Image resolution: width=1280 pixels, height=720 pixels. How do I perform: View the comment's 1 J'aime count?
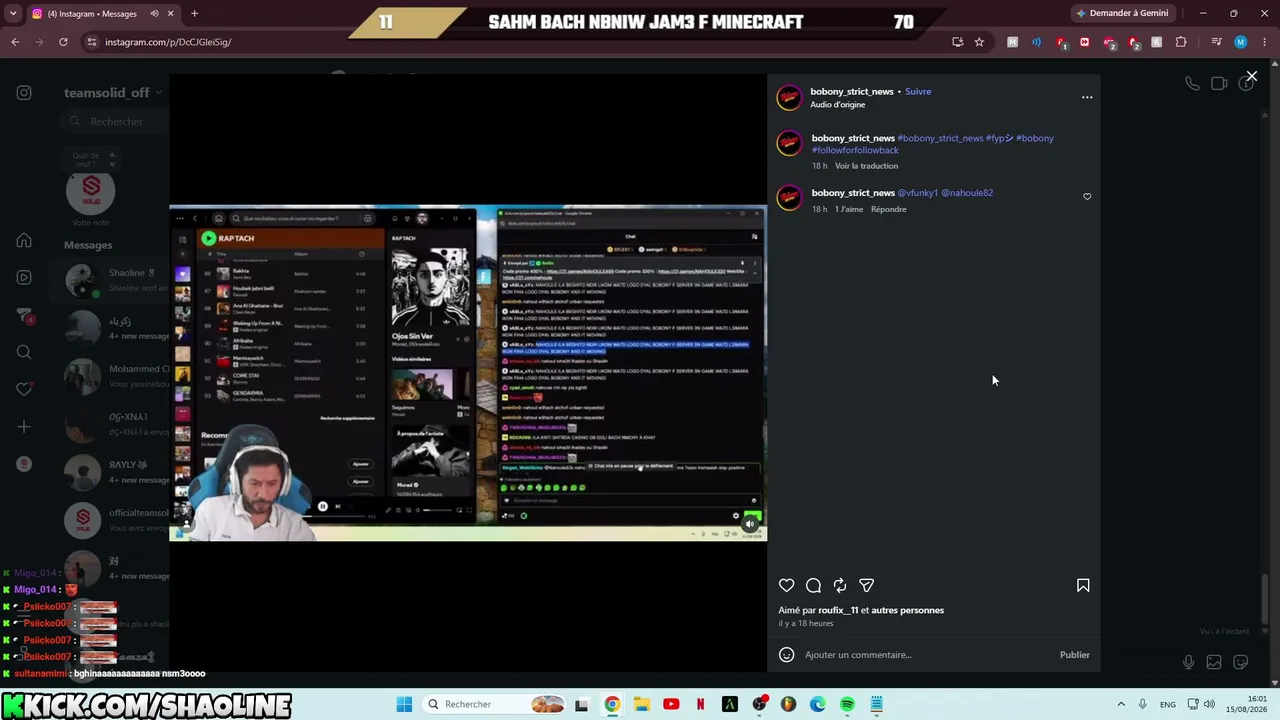tap(849, 209)
